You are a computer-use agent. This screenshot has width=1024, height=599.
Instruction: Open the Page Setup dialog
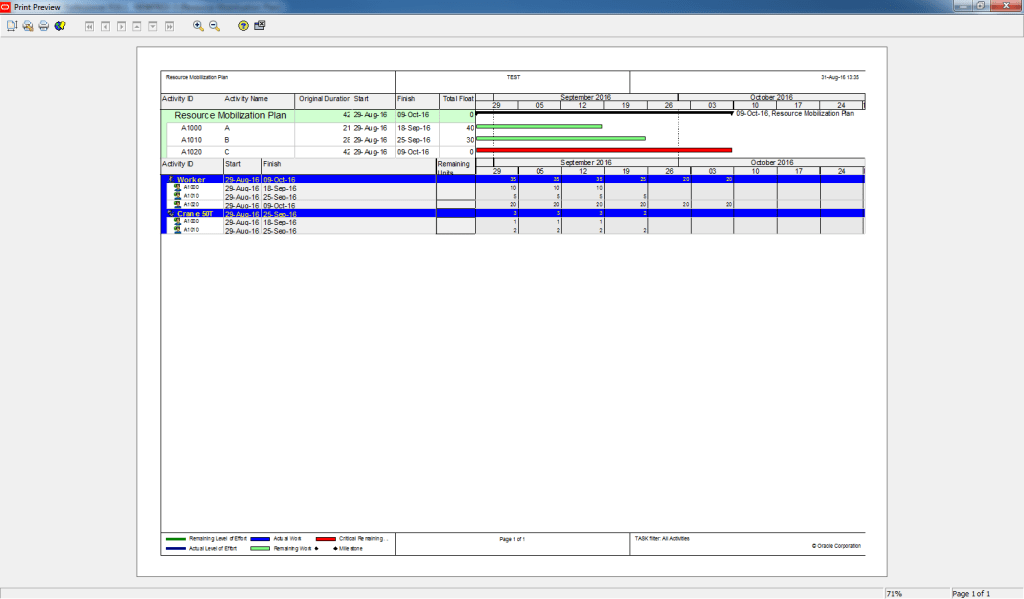coord(10,27)
